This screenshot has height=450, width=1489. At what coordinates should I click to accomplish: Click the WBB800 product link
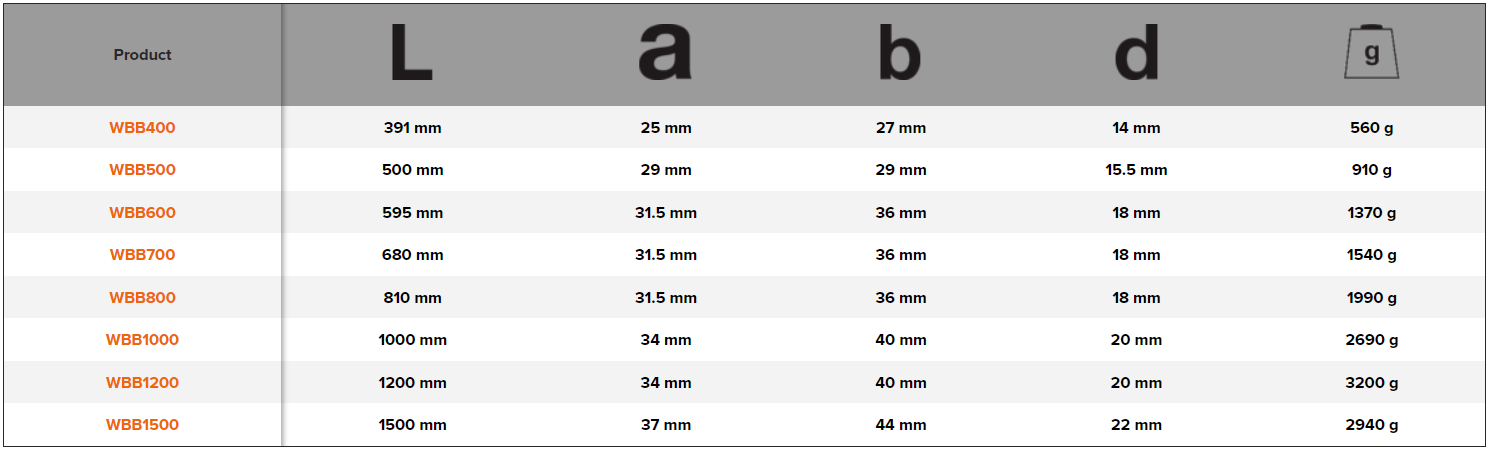(x=142, y=298)
